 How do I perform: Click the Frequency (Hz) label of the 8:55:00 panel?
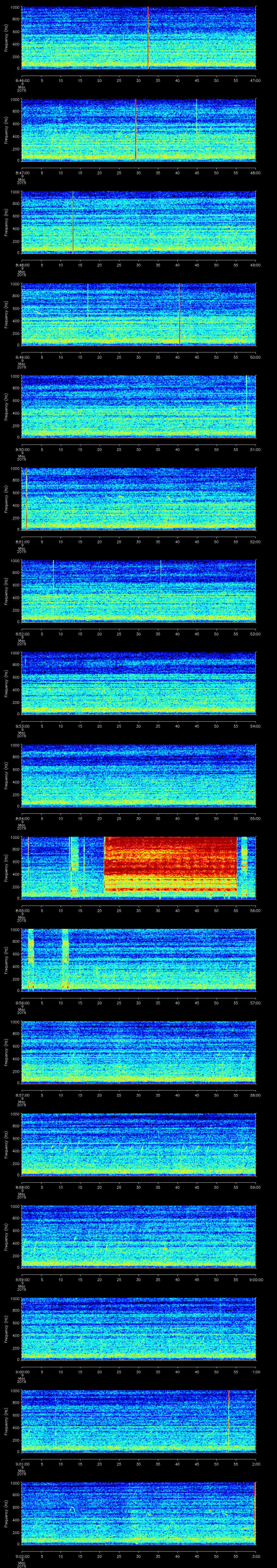click(x=6, y=868)
